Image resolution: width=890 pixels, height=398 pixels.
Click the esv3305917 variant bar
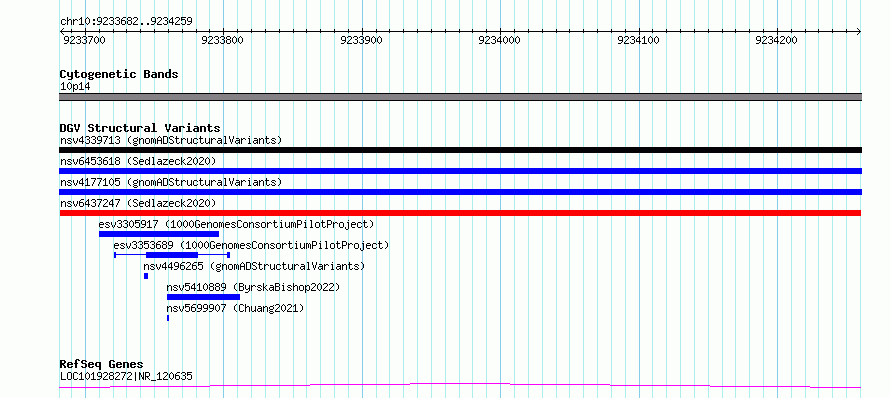[x=159, y=234]
